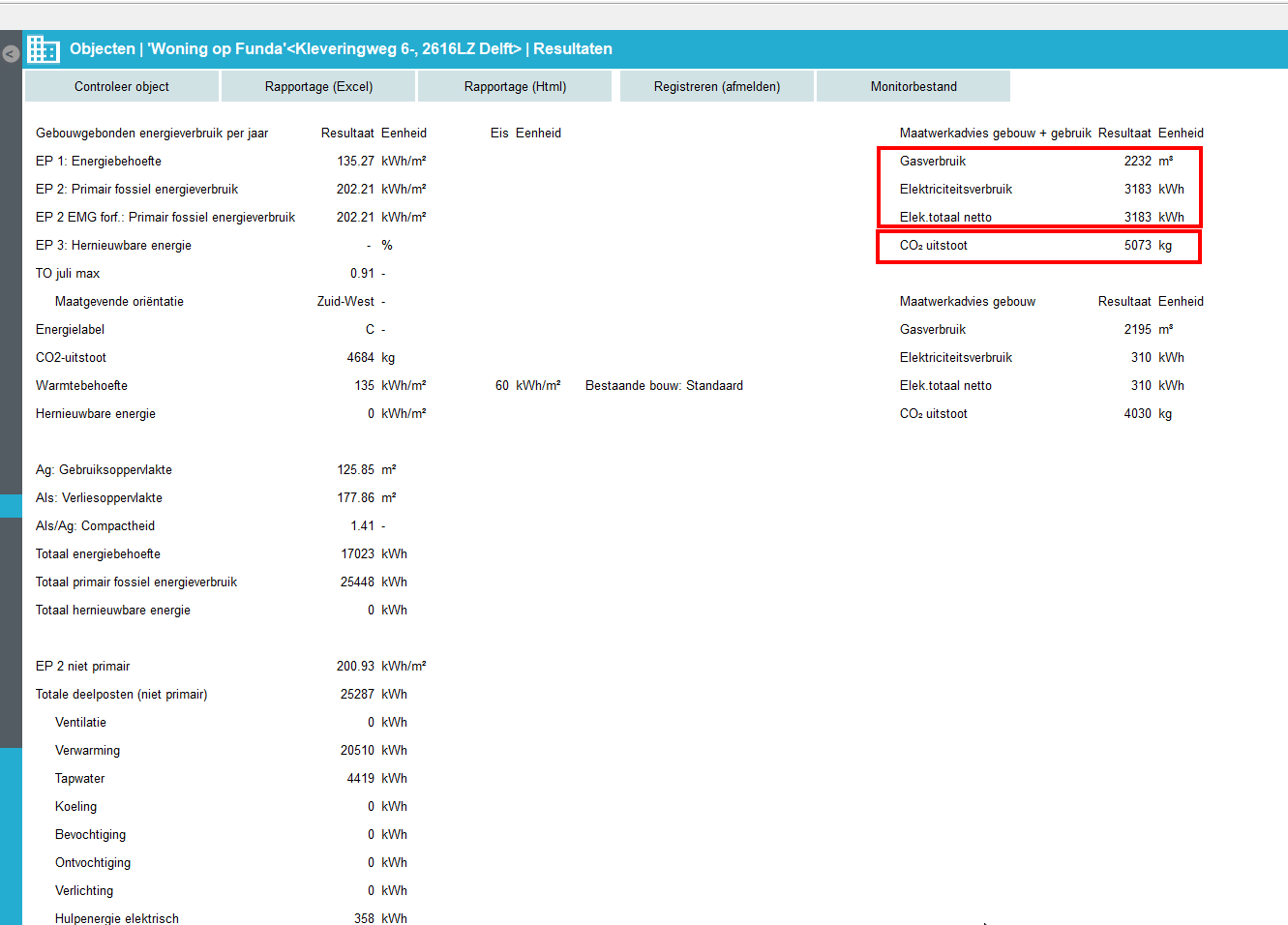Select the highlighted CO₂ uitstoot 5073 value
This screenshot has height=925, width=1288.
pos(1137,246)
